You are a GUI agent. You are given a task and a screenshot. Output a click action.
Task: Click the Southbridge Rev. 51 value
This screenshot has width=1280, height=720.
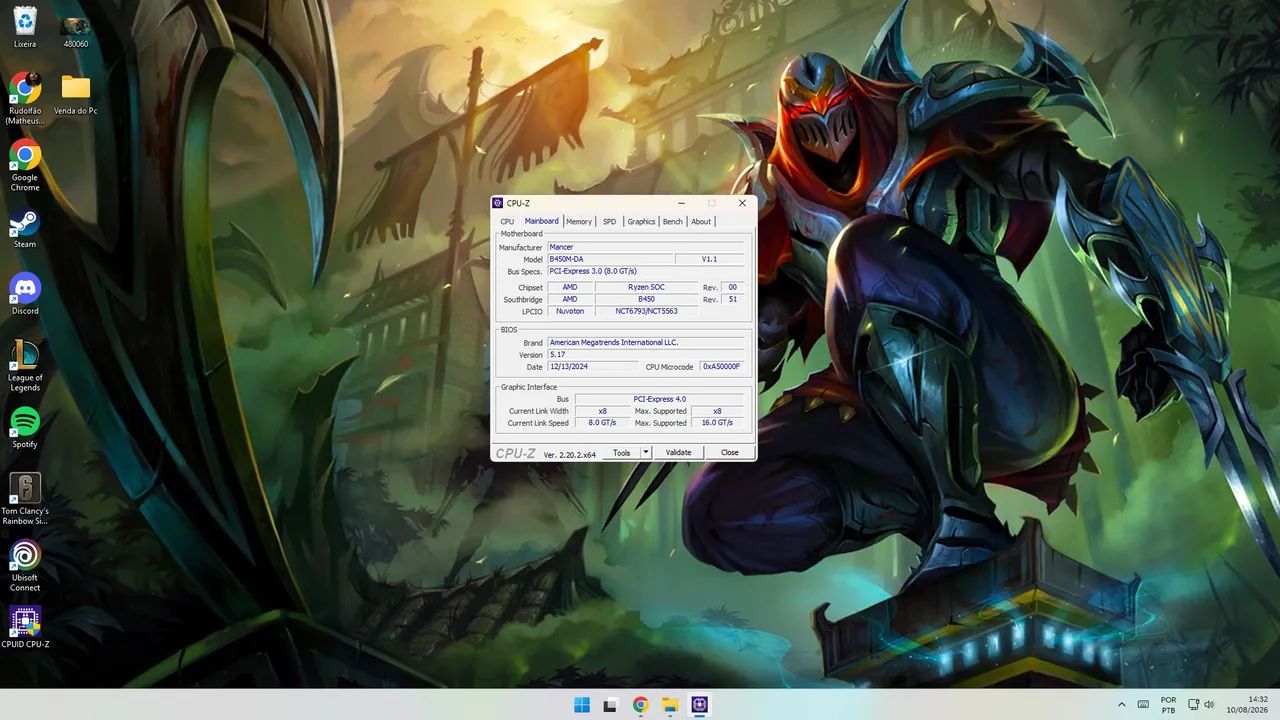tap(733, 299)
